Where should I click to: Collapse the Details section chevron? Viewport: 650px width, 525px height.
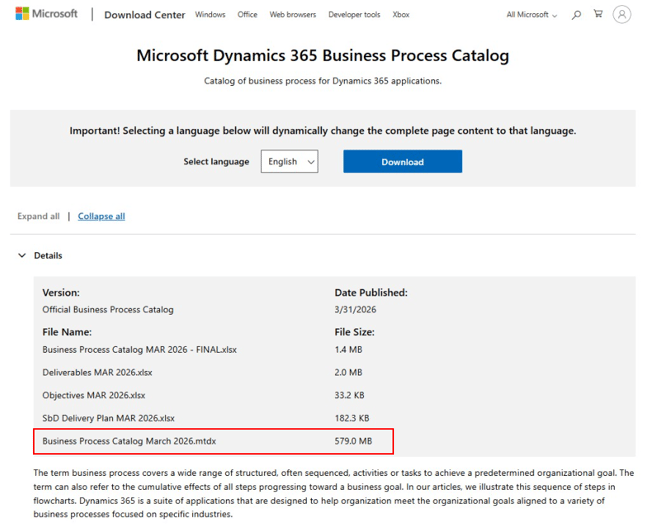[22, 256]
